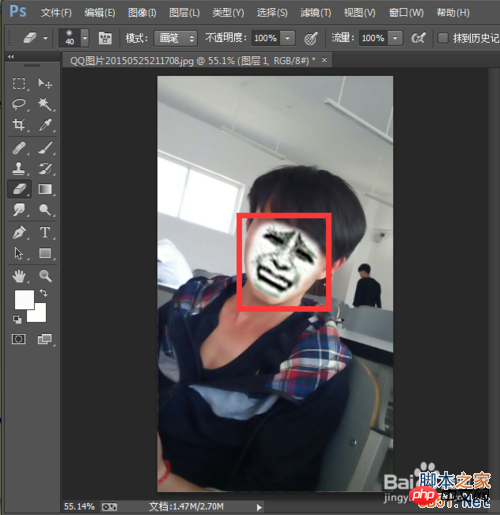Select the Rectangular Marquee tool
The height and width of the screenshot is (515, 500).
click(19, 83)
